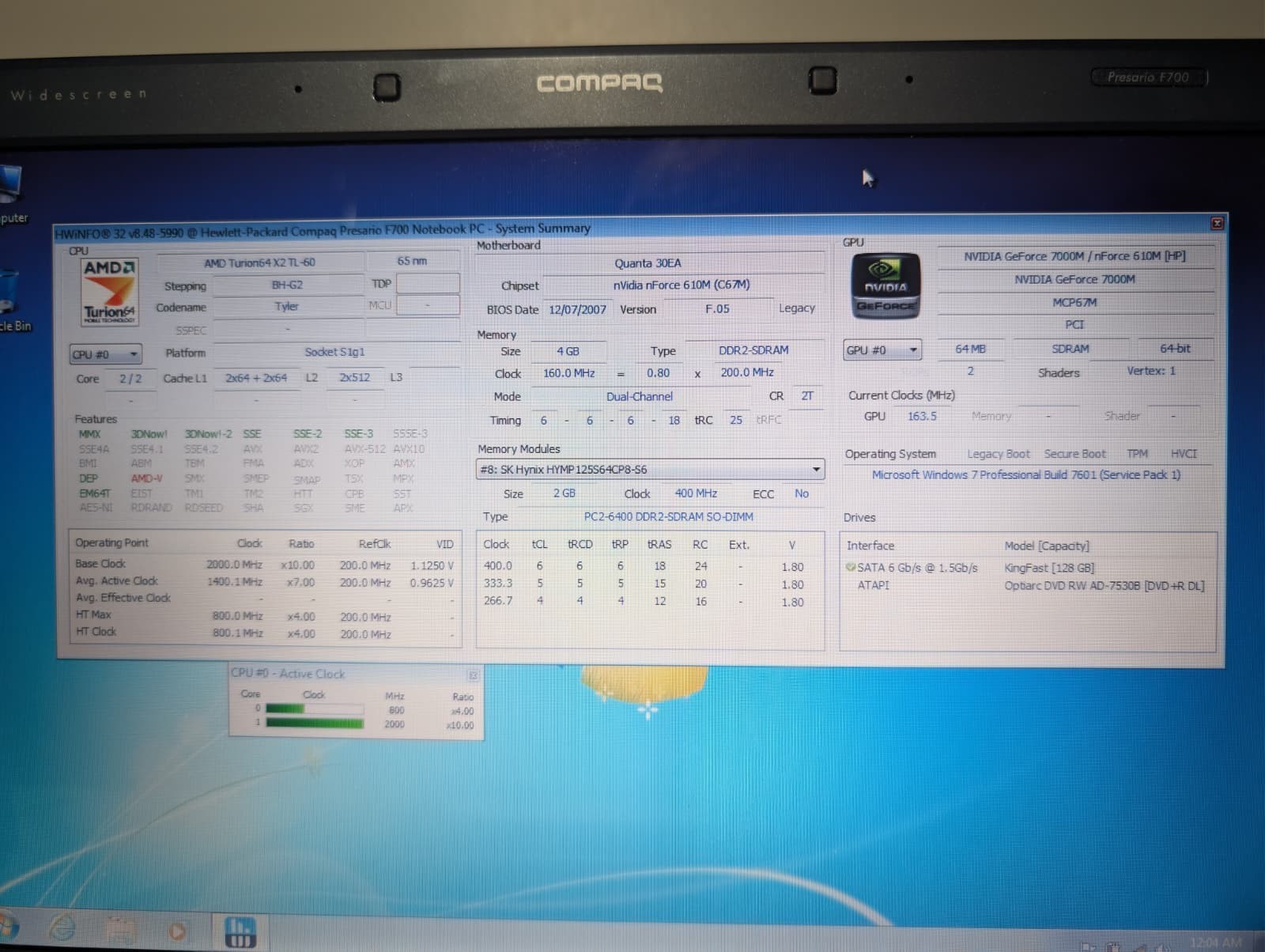Viewport: 1265px width, 952px height.
Task: Open the GPU #0 selector dropdown
Action: 882,349
